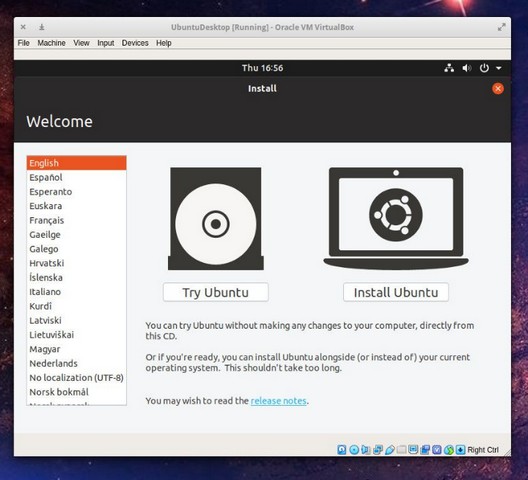Select Íslenska in the language list

pyautogui.click(x=76, y=278)
